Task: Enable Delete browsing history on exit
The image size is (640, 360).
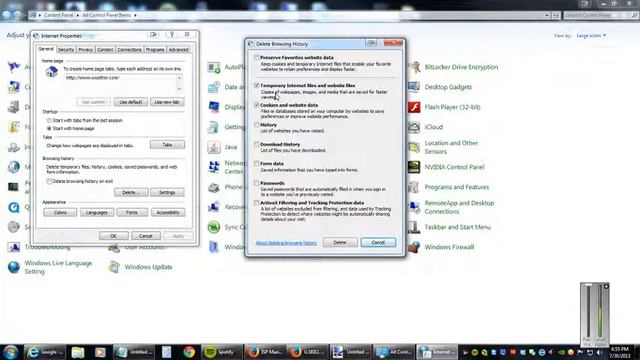Action: [x=49, y=181]
